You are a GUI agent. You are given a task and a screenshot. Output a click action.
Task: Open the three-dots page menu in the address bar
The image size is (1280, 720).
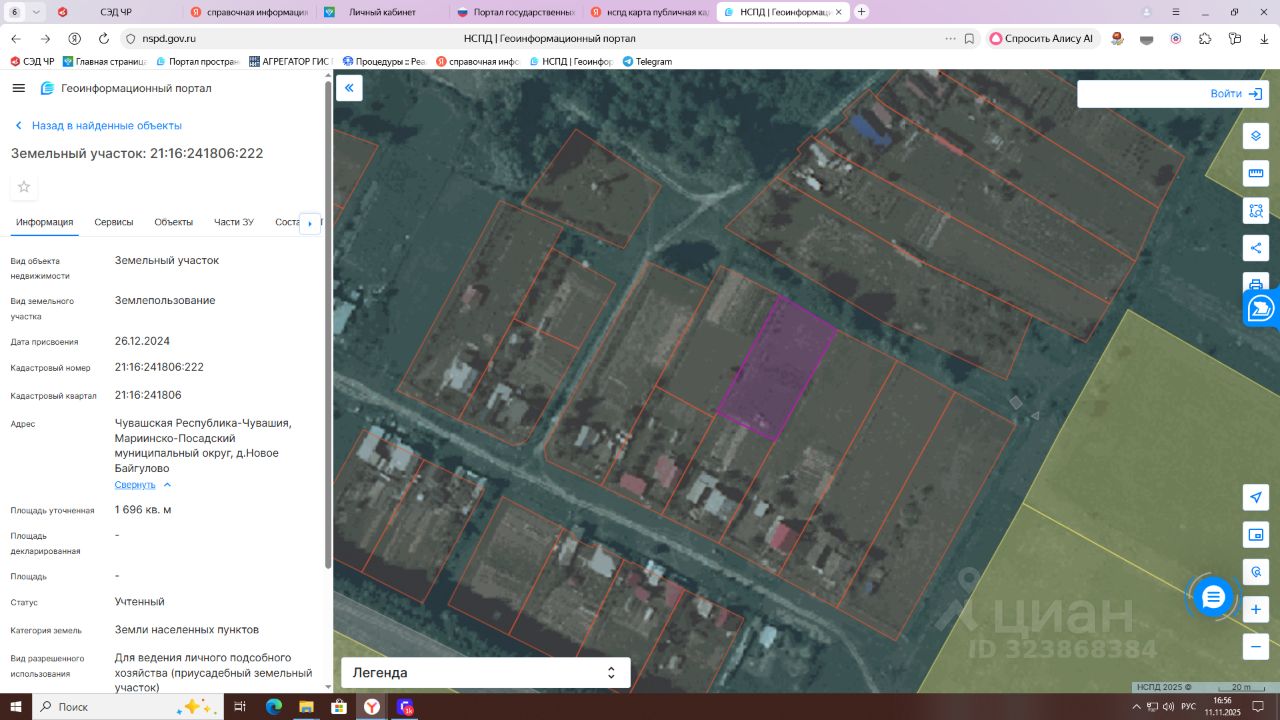coord(950,39)
